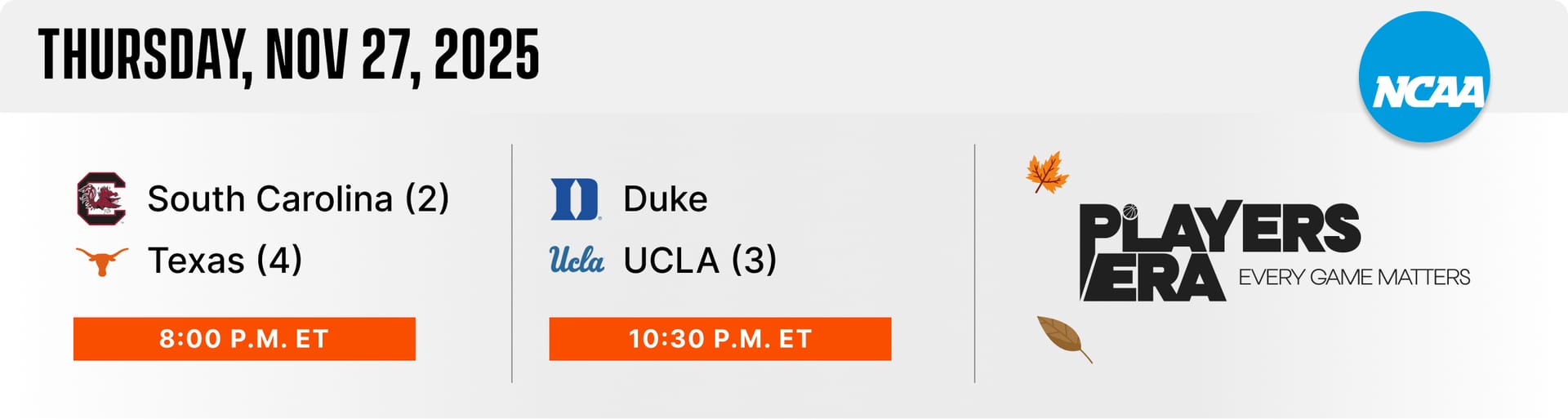
Task: Click the Texas Longhorns logo
Action: click(x=101, y=261)
